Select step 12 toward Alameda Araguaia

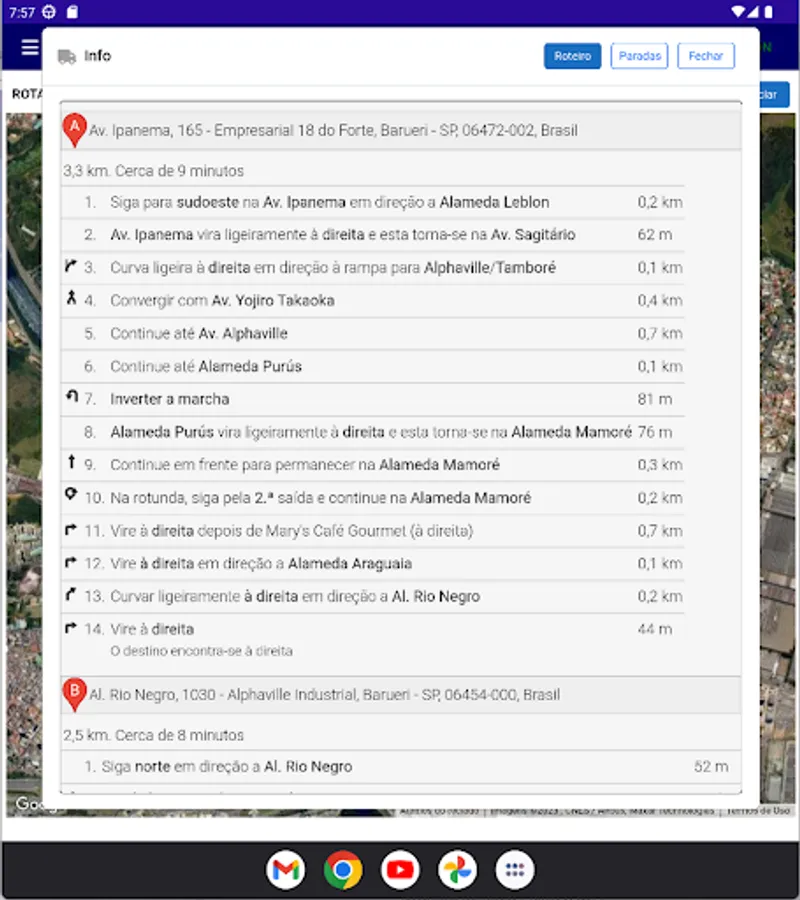click(x=373, y=564)
